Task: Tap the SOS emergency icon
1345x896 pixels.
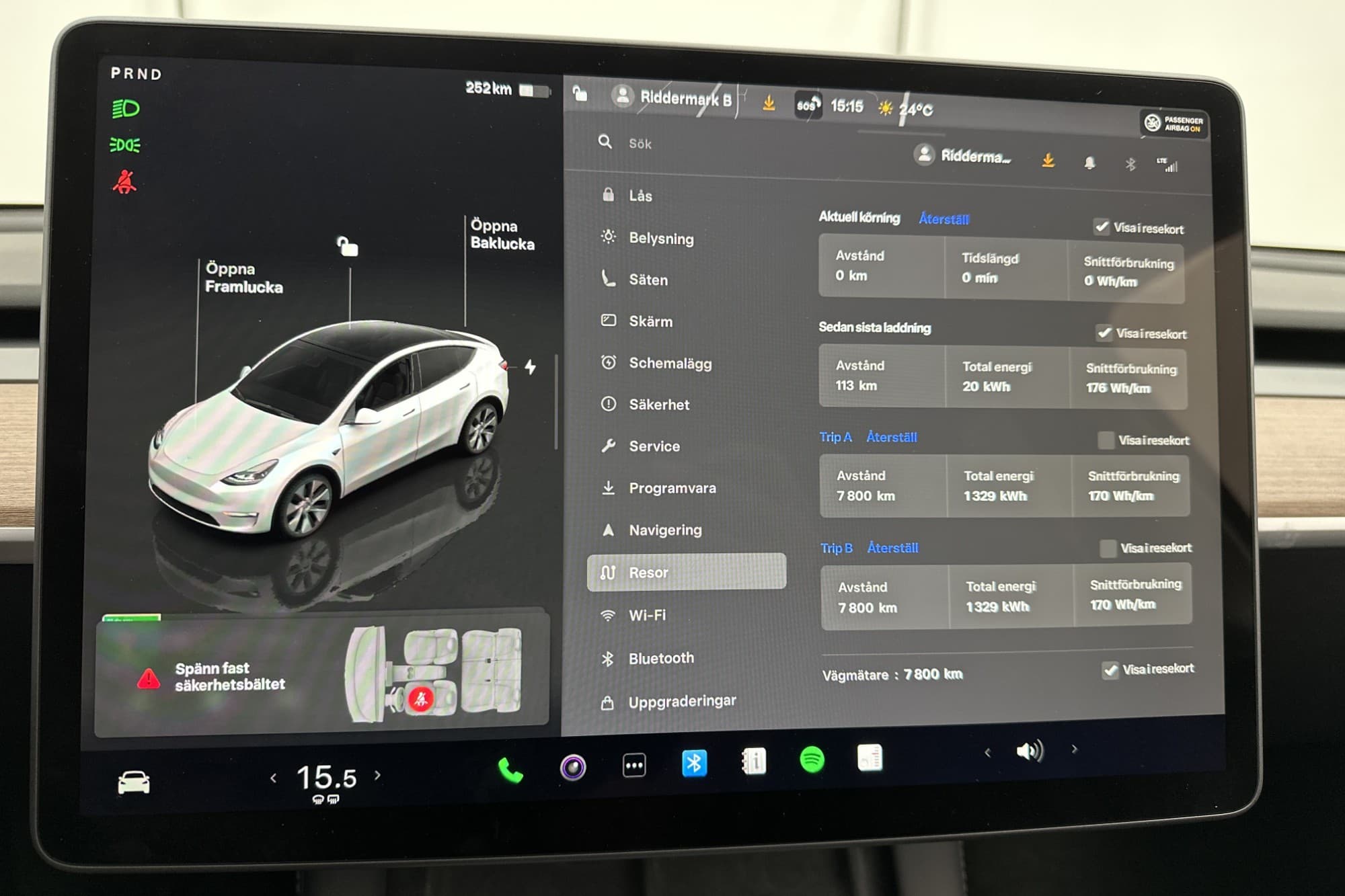Action: point(808,105)
